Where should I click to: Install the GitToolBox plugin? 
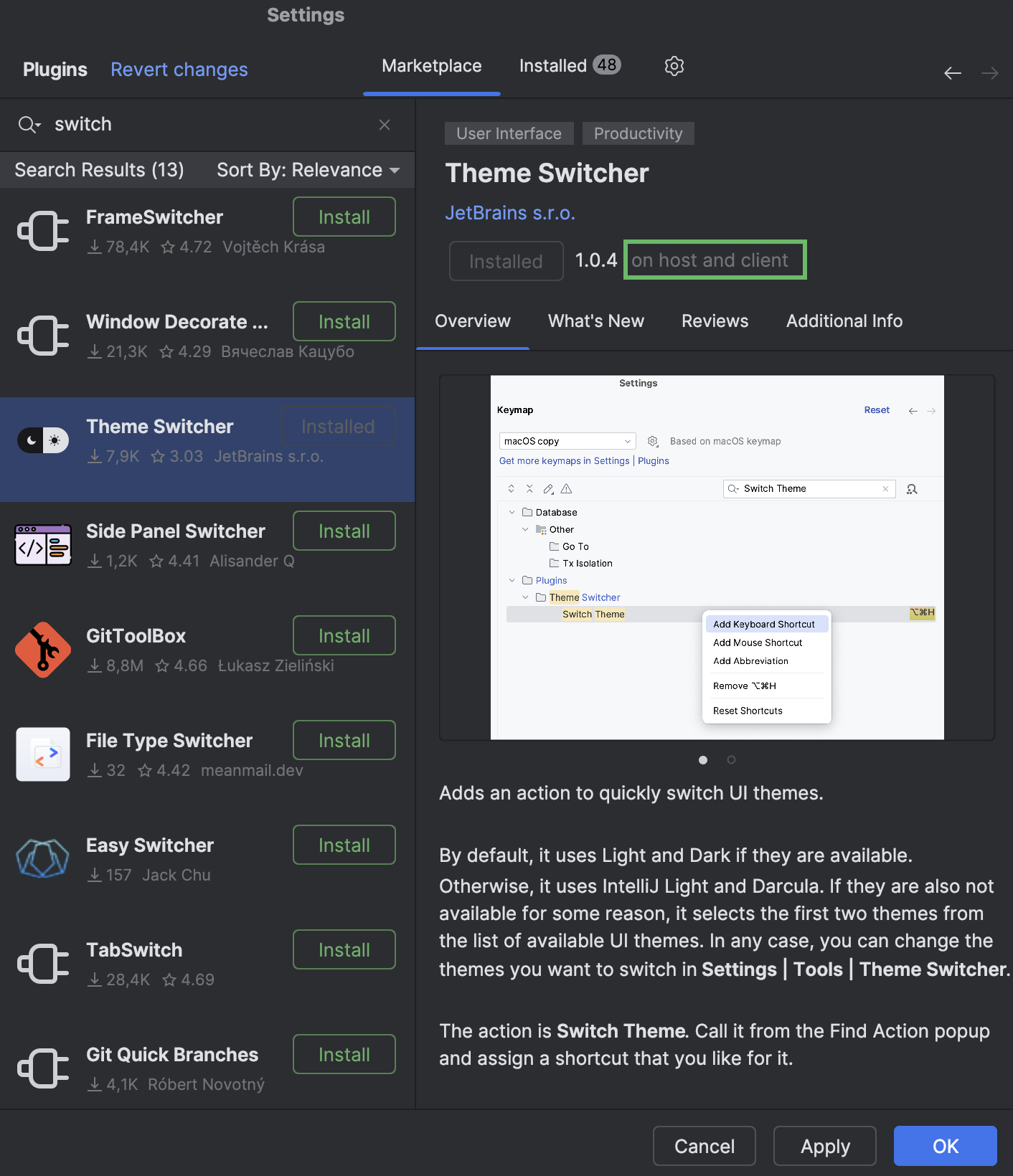point(344,635)
